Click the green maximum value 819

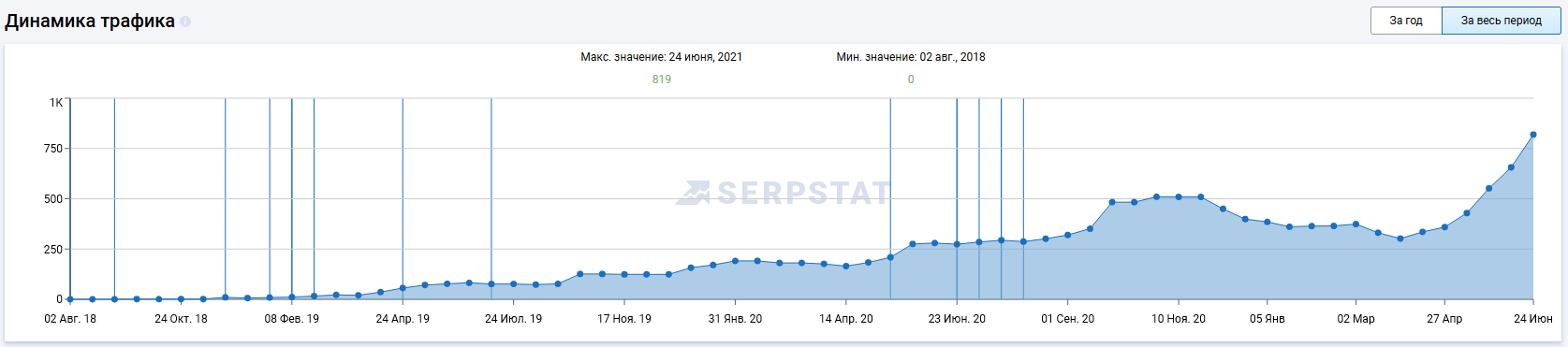(662, 80)
